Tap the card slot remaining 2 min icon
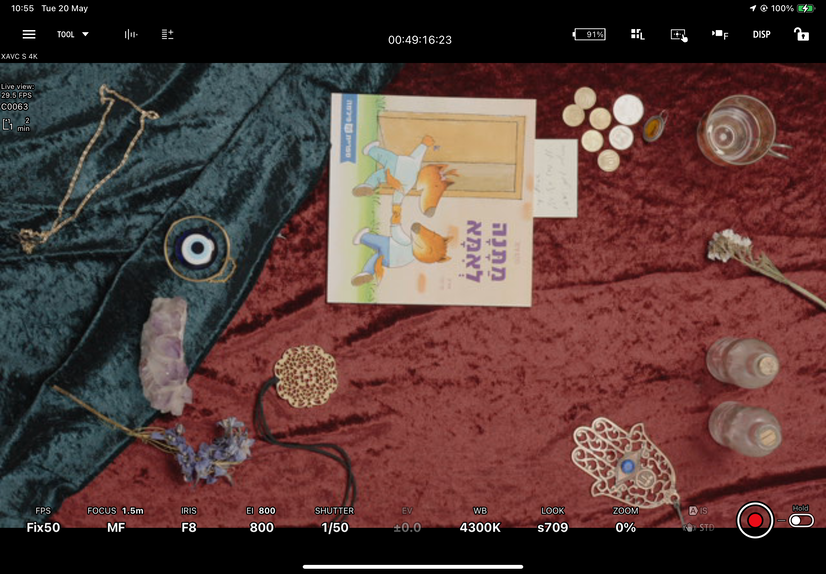826x574 pixels. coord(16,124)
